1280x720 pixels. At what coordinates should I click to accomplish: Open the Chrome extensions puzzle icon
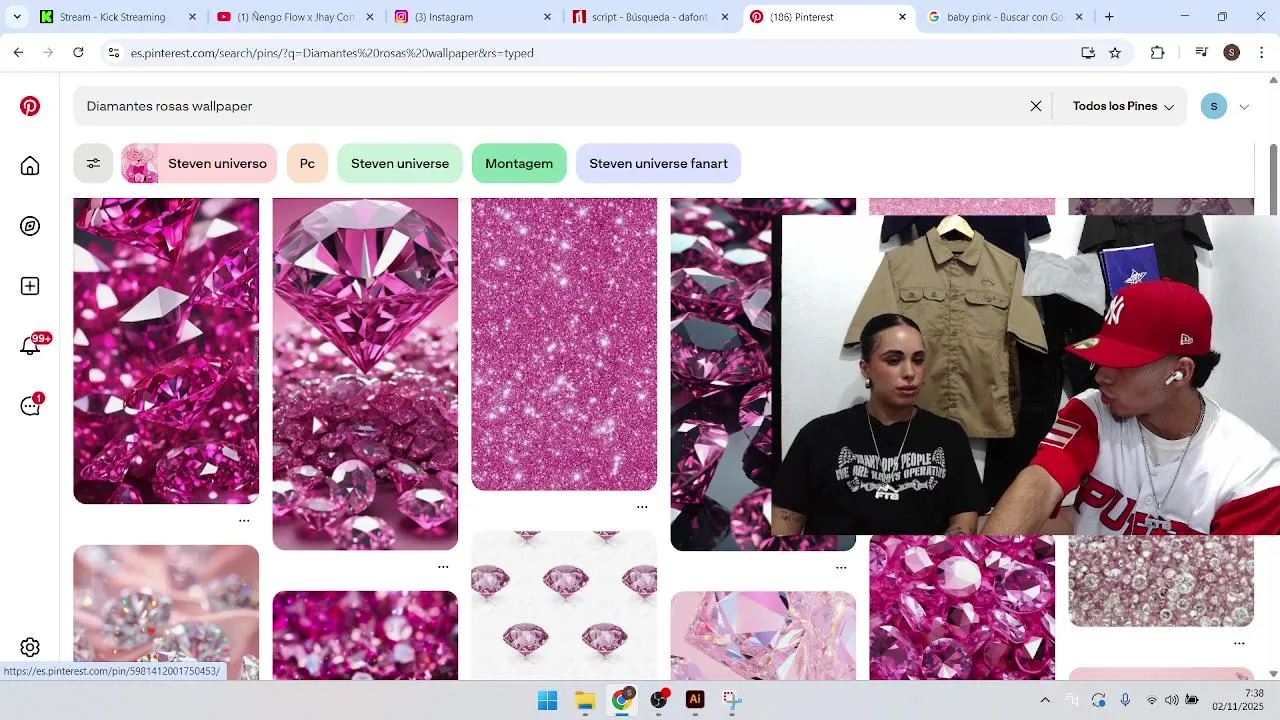[x=1158, y=53]
